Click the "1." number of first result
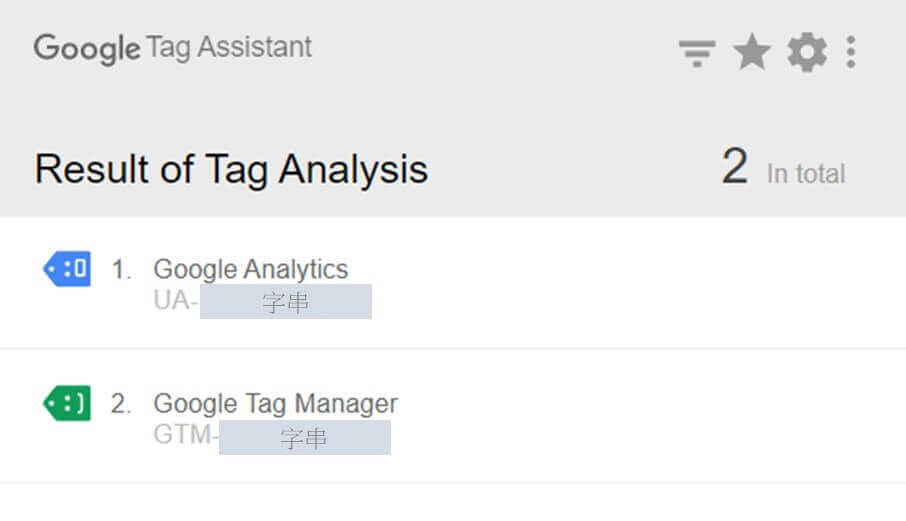 coord(122,270)
